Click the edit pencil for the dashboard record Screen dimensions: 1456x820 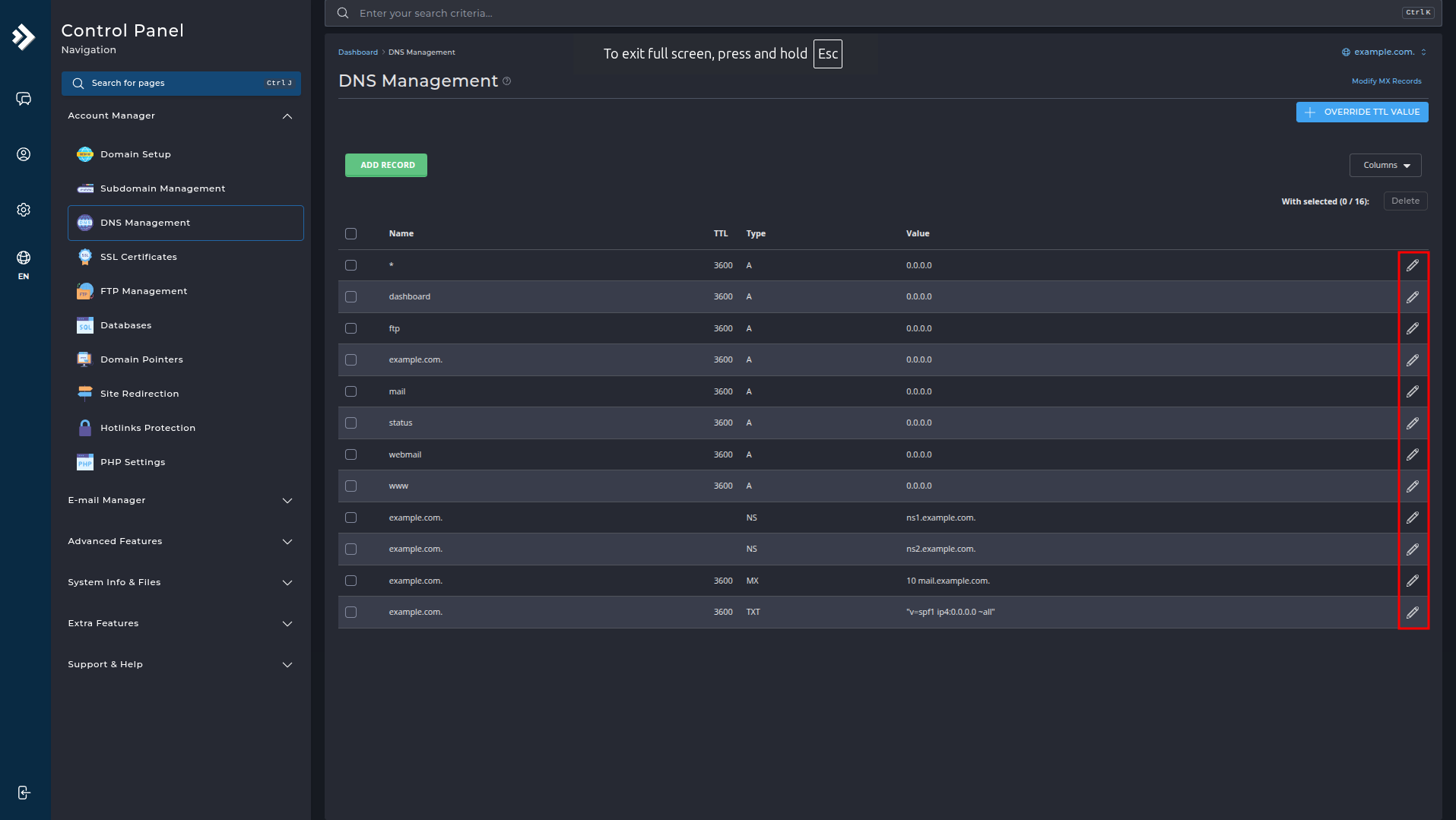(1412, 297)
